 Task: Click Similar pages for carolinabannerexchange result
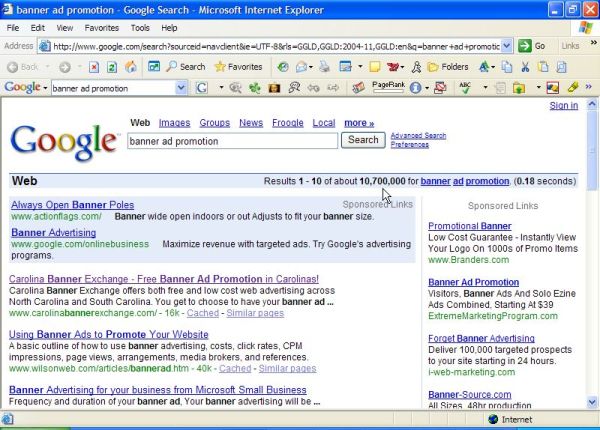pyautogui.click(x=255, y=313)
